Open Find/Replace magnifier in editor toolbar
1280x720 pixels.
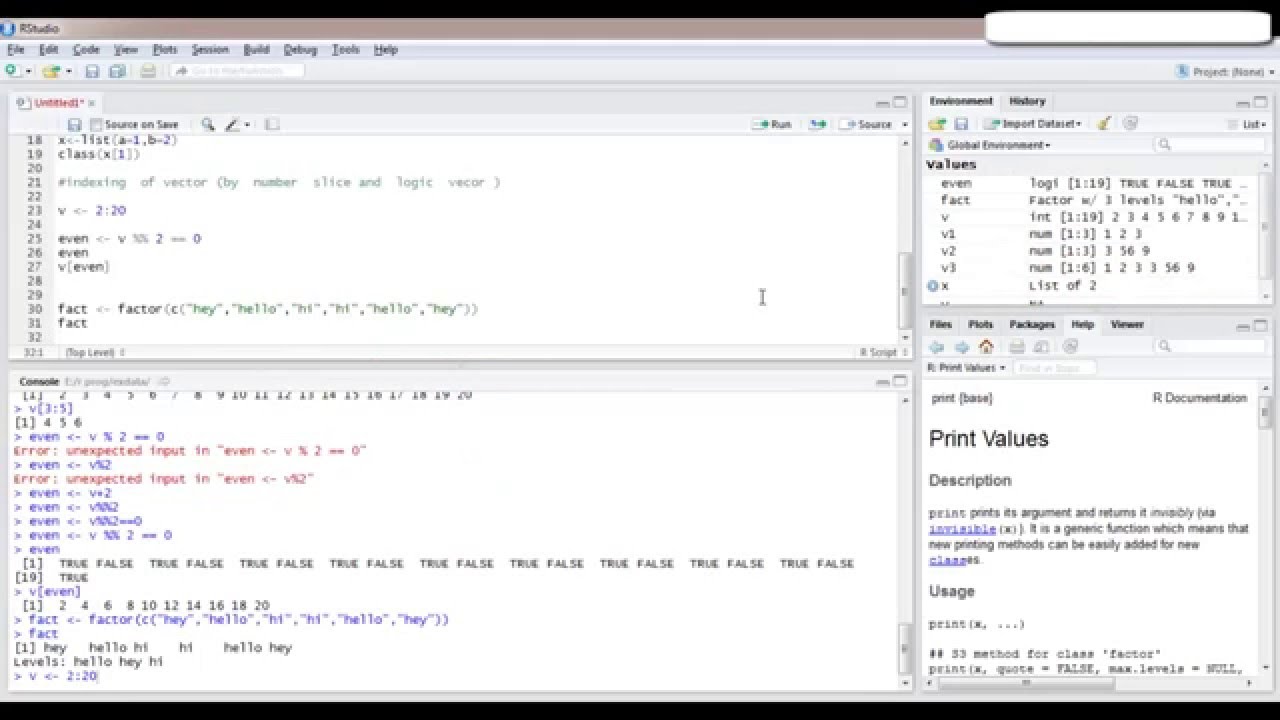coord(208,125)
